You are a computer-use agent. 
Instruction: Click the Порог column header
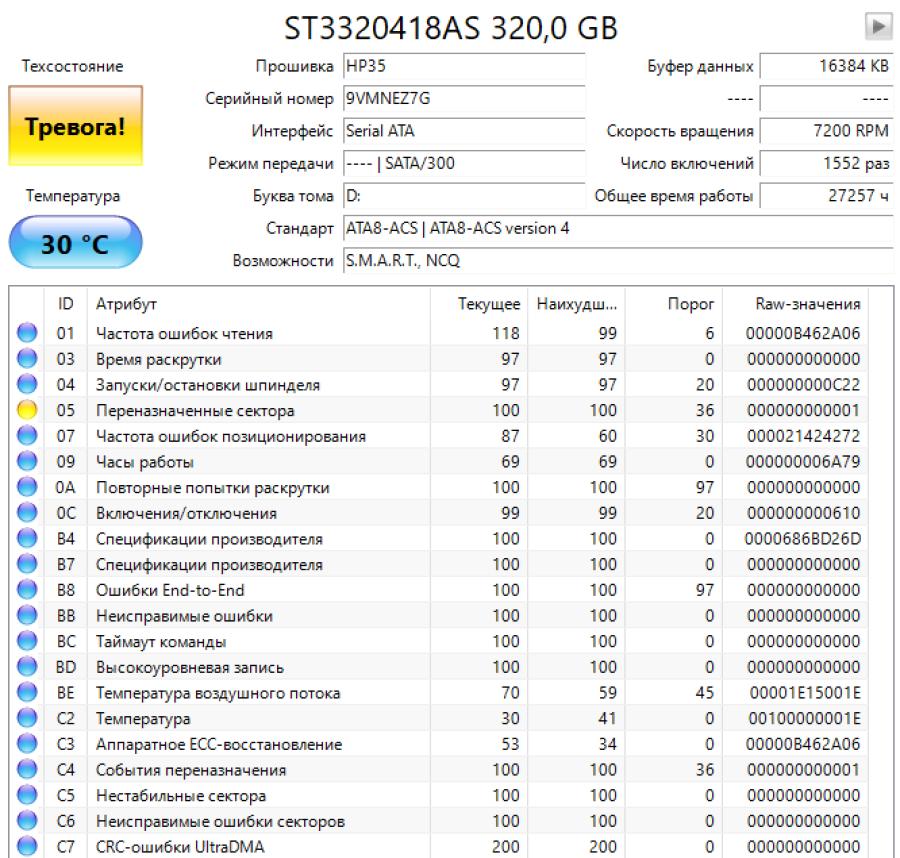pos(690,304)
